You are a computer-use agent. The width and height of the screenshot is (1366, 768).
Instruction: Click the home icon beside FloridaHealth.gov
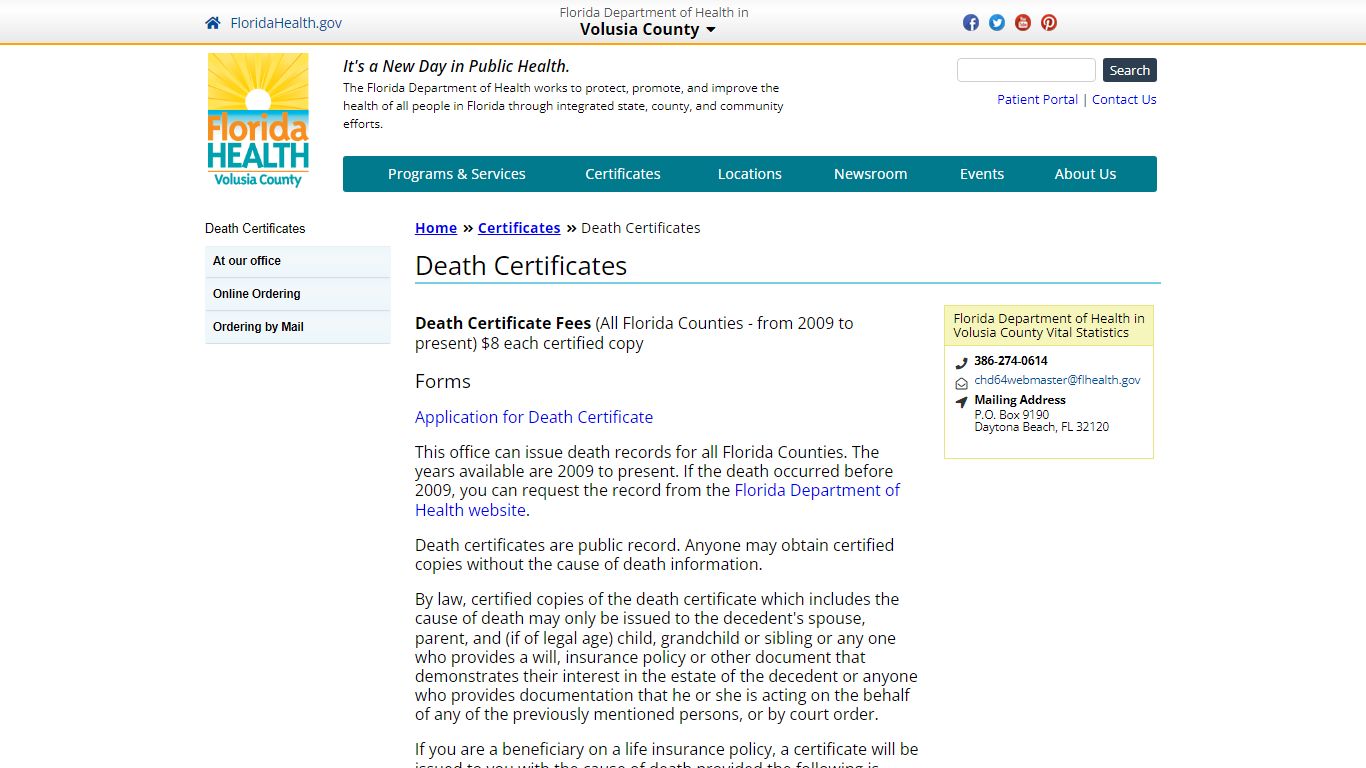coord(212,23)
